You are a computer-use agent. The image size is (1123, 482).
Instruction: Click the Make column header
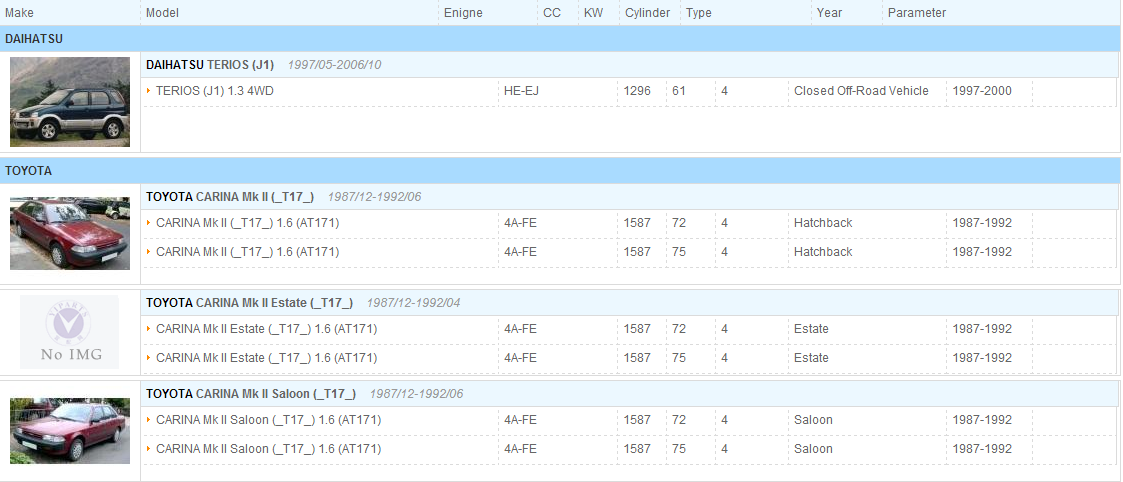[x=19, y=13]
